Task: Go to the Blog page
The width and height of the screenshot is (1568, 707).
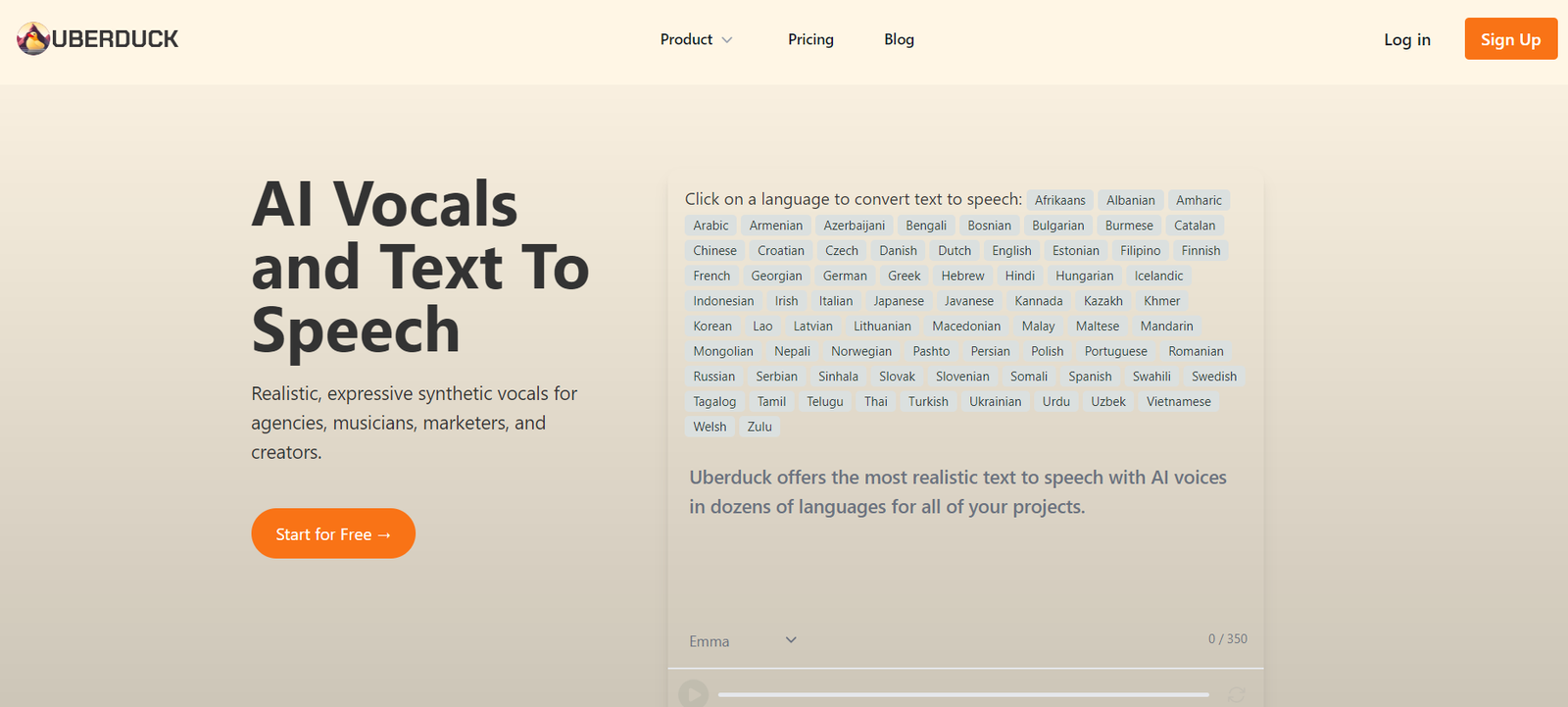Action: tap(899, 39)
